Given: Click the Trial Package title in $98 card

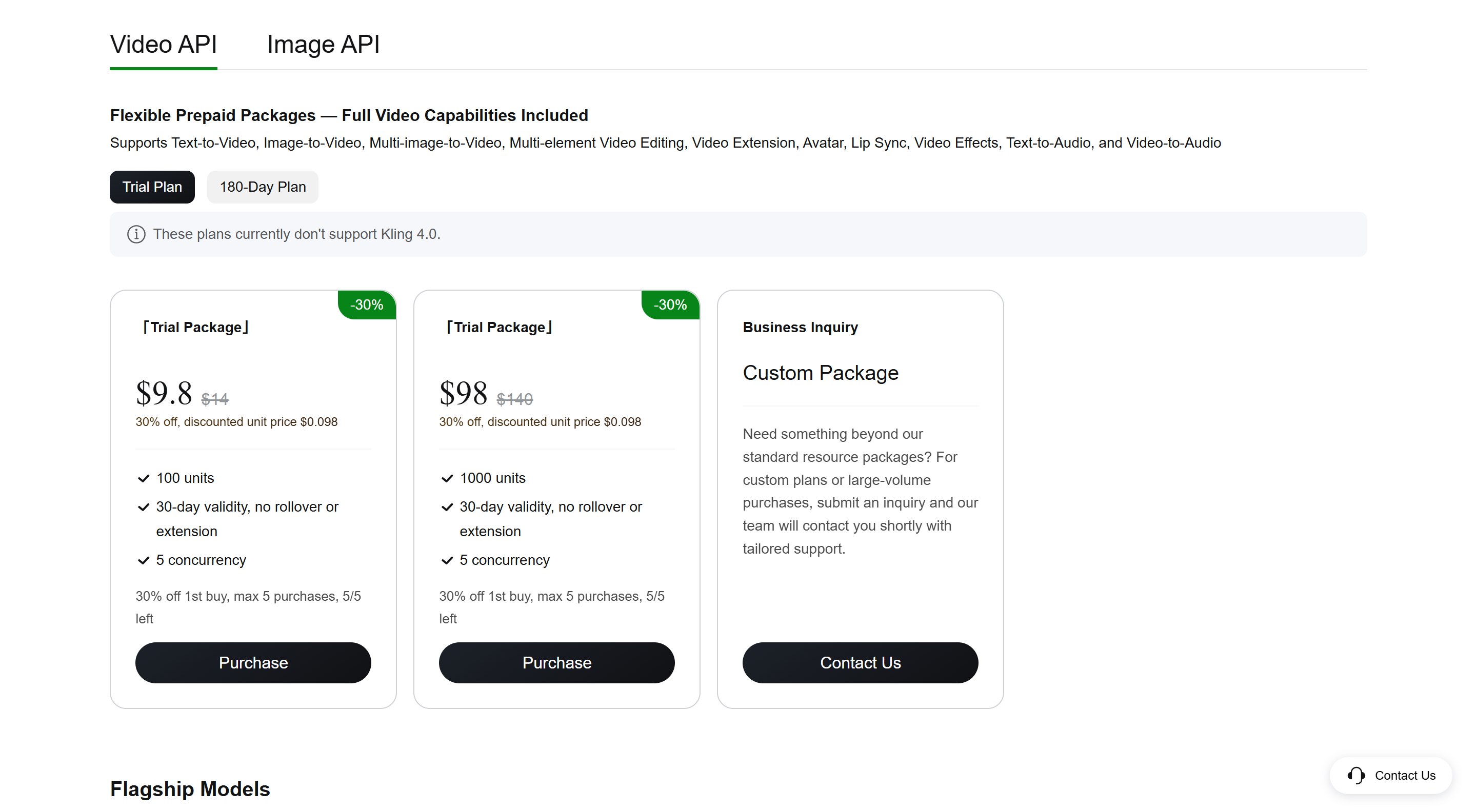Looking at the screenshot, I should 500,327.
